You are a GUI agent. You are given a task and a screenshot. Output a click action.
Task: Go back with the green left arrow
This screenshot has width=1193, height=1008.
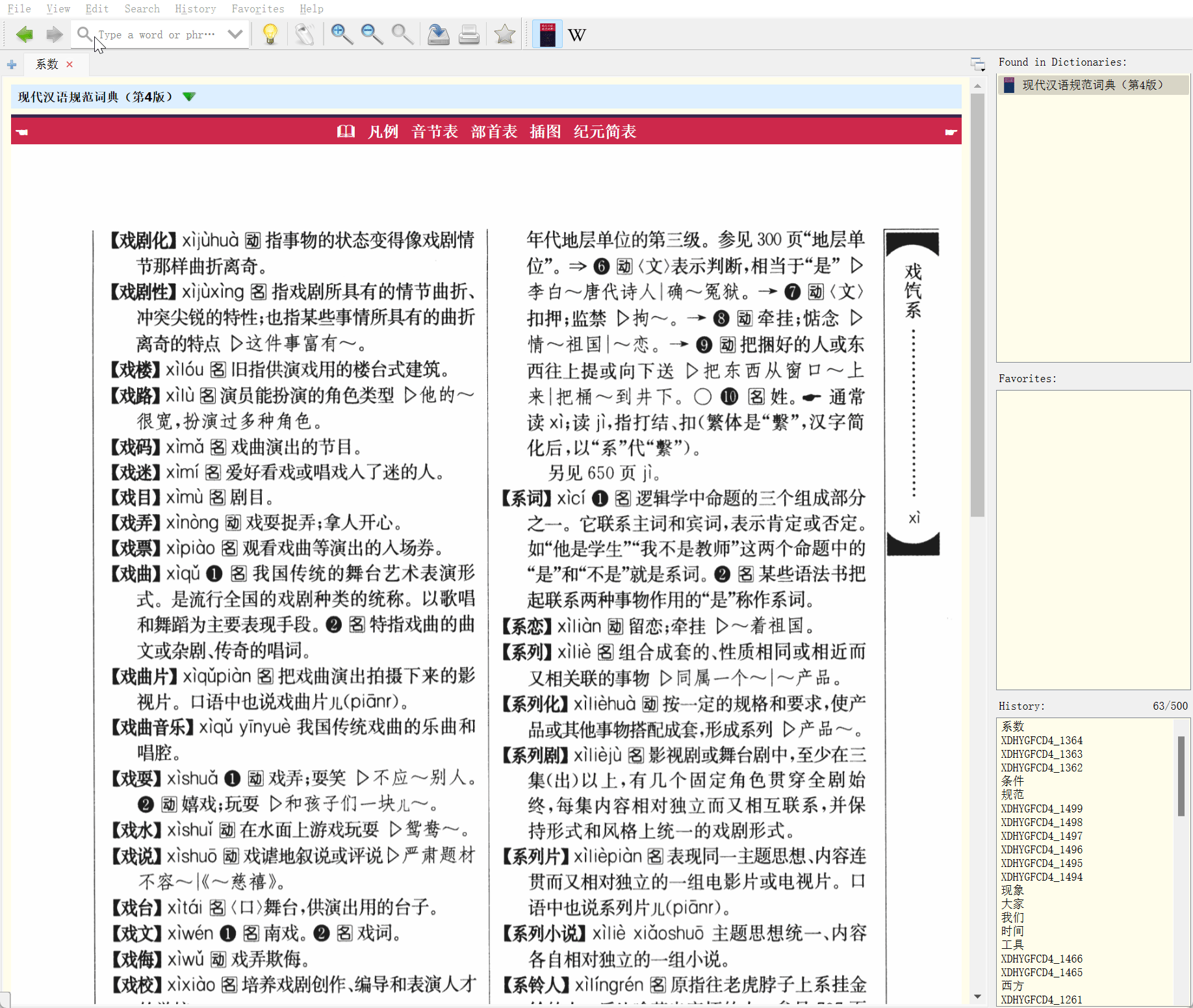click(x=25, y=34)
